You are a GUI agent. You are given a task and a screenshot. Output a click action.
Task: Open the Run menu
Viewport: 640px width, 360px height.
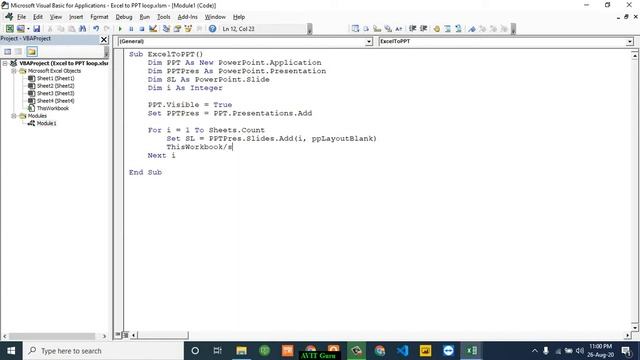tap(144, 17)
